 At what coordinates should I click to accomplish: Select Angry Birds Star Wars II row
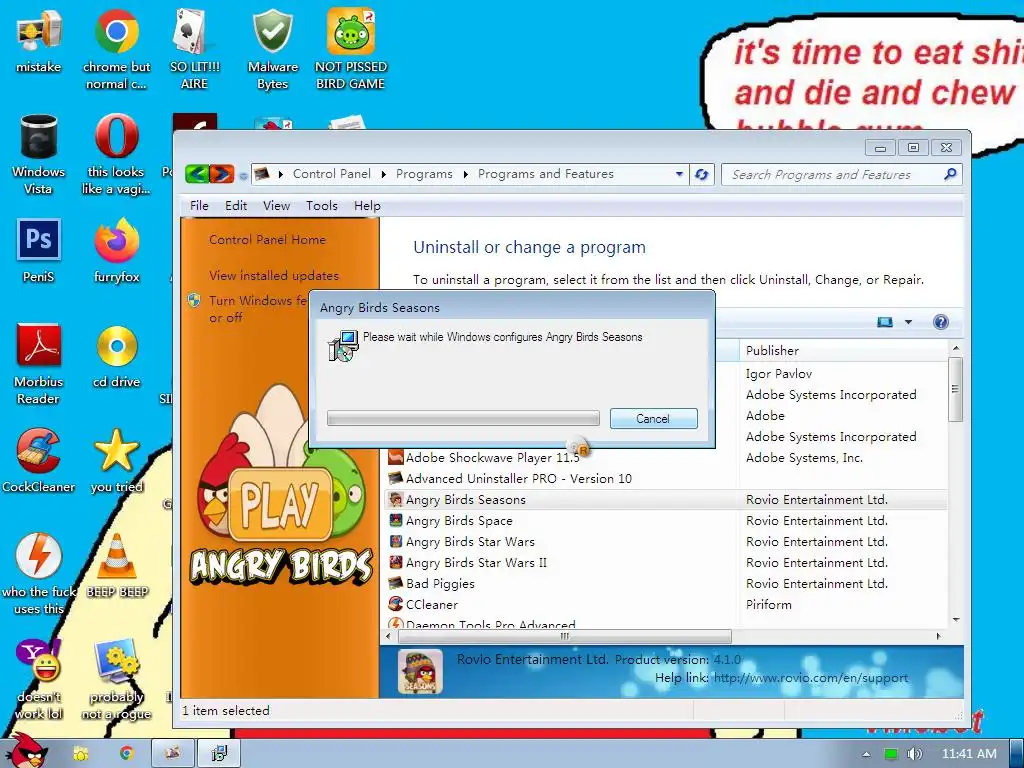pos(666,562)
